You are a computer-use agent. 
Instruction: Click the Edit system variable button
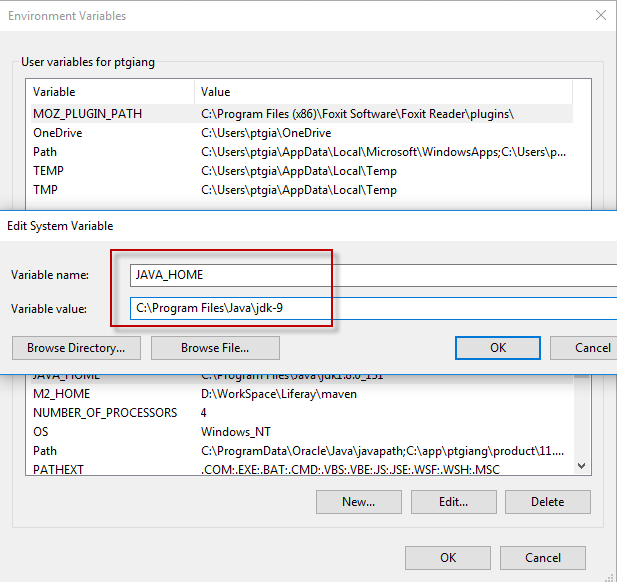453,502
